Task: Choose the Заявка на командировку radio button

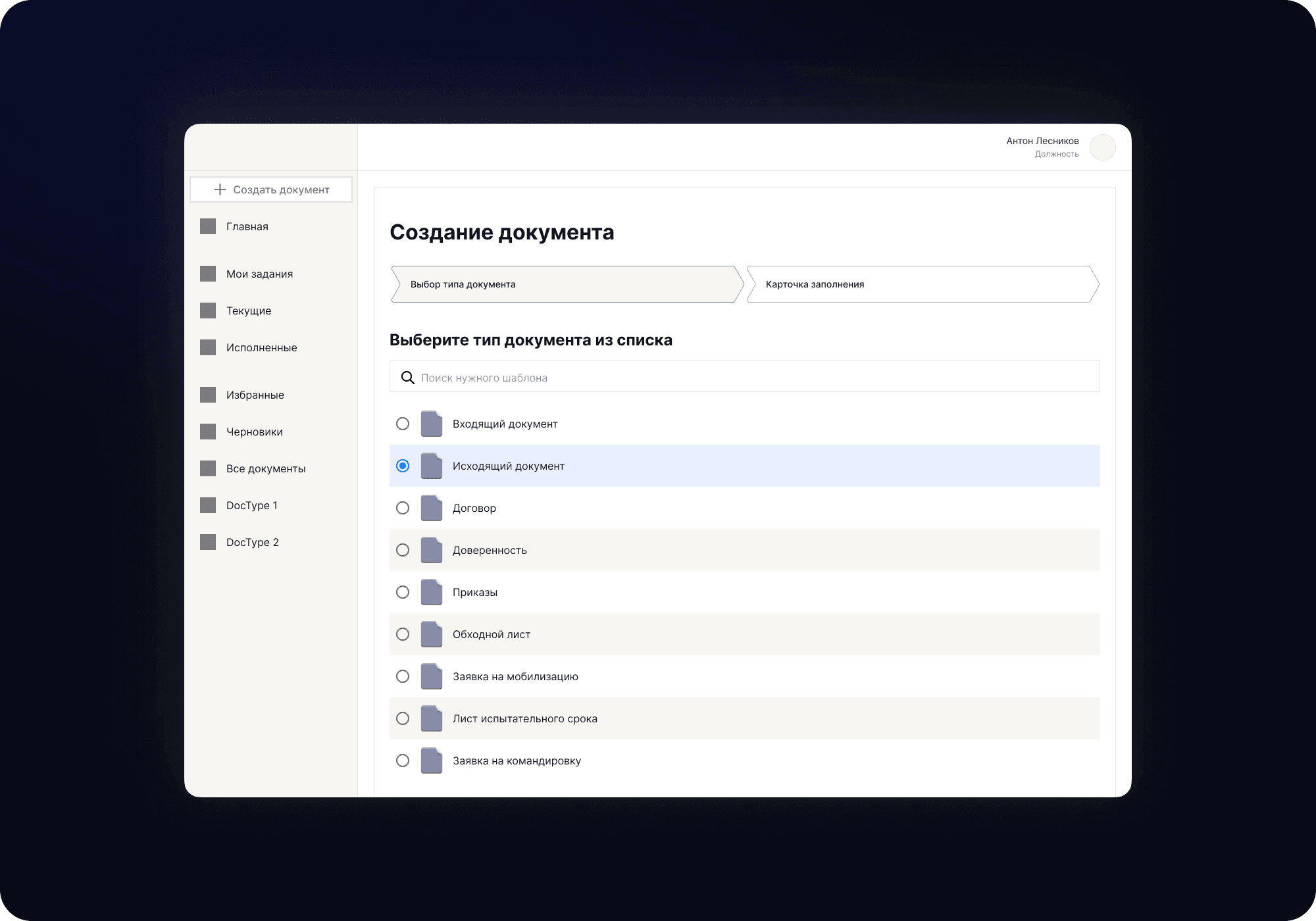Action: point(403,760)
